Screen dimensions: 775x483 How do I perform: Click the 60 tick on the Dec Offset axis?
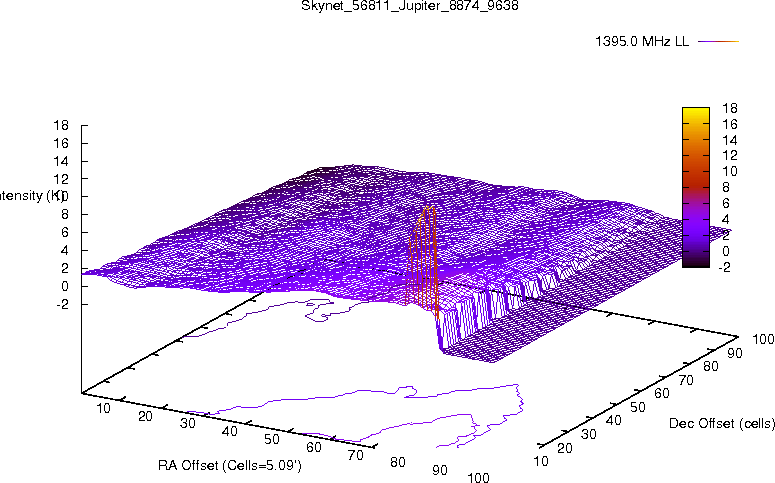(x=662, y=394)
